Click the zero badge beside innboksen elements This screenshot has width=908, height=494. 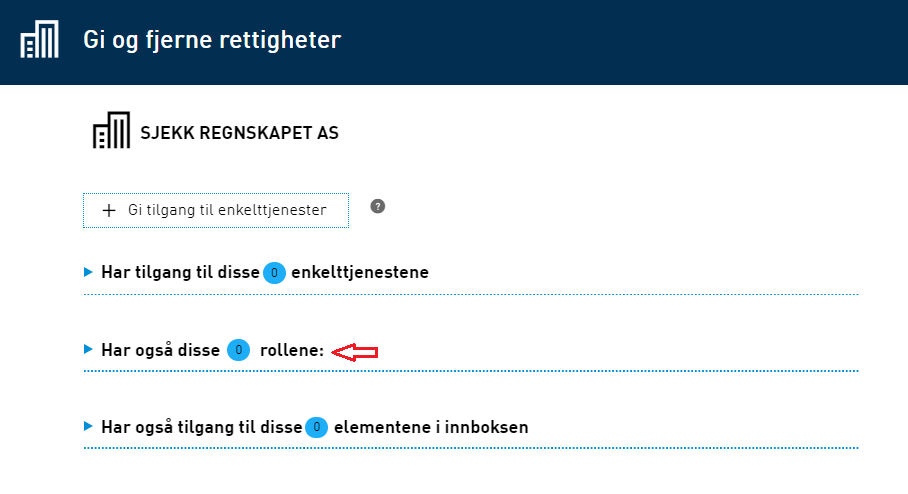click(317, 427)
